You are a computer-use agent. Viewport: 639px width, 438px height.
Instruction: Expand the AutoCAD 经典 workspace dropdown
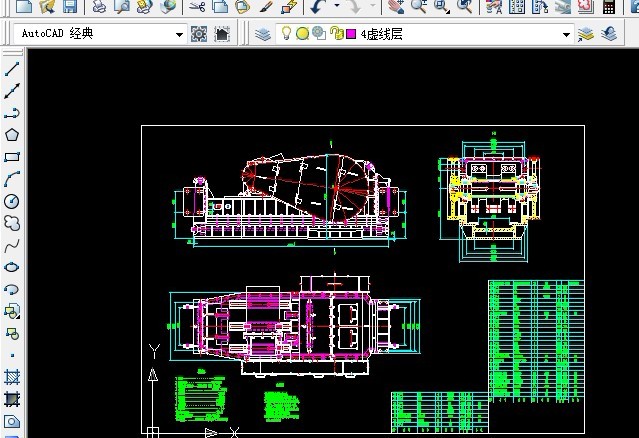point(180,34)
